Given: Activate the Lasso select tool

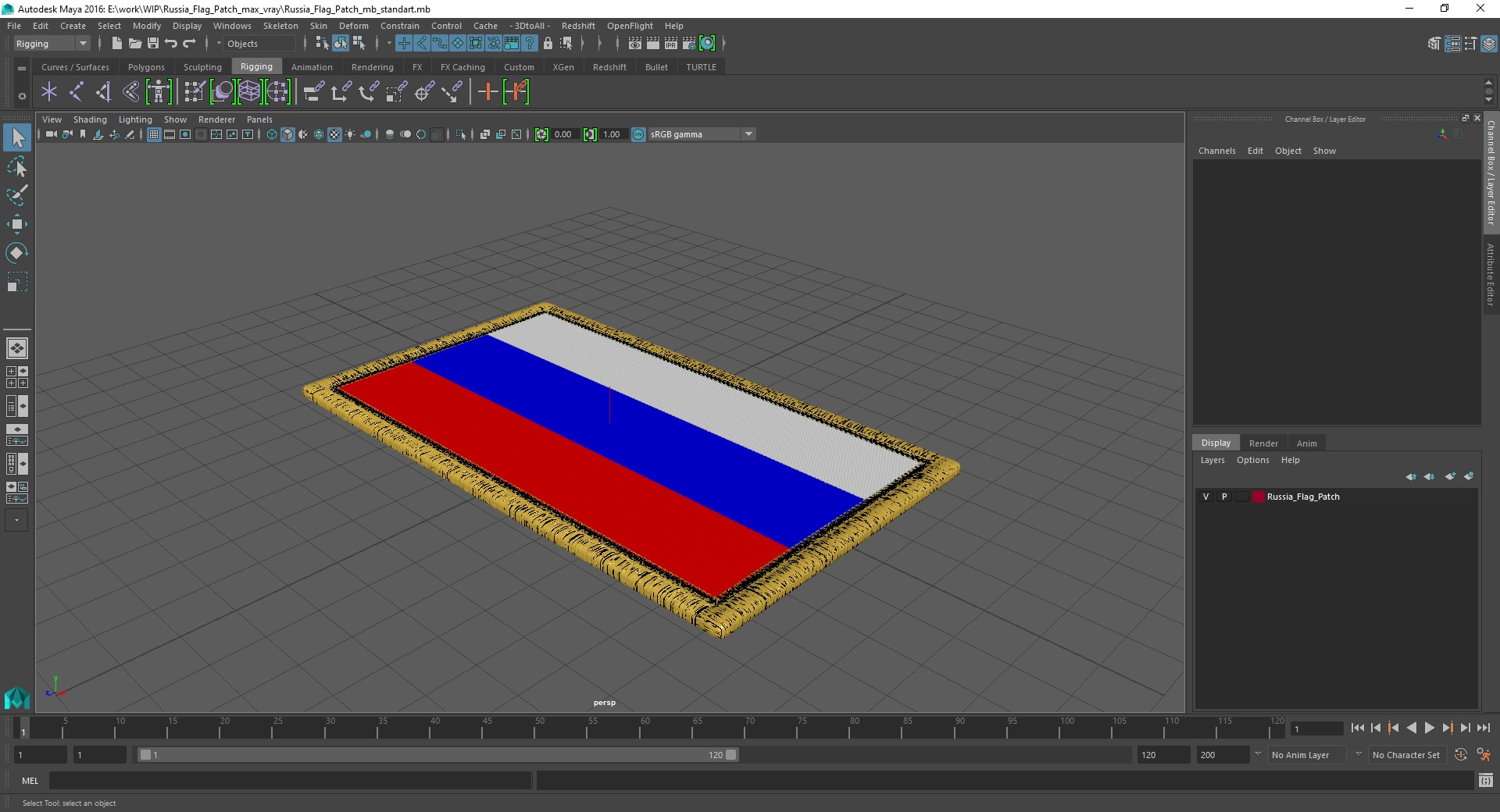Looking at the screenshot, I should pos(17,167).
